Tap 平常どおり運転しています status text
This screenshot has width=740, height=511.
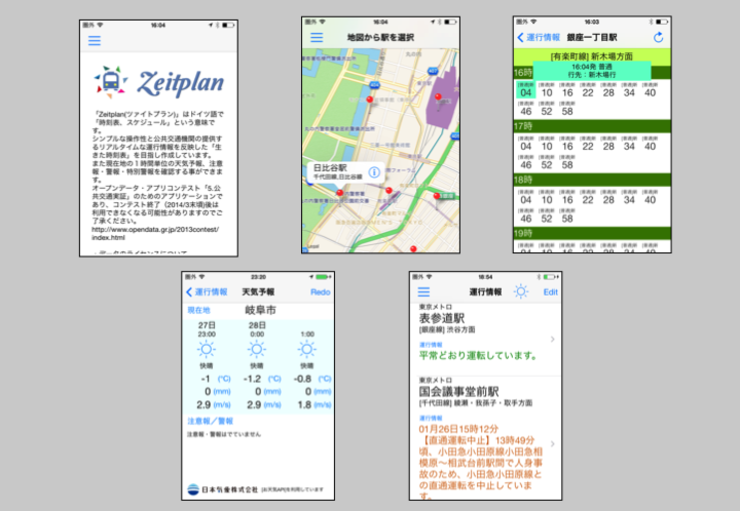coord(478,355)
